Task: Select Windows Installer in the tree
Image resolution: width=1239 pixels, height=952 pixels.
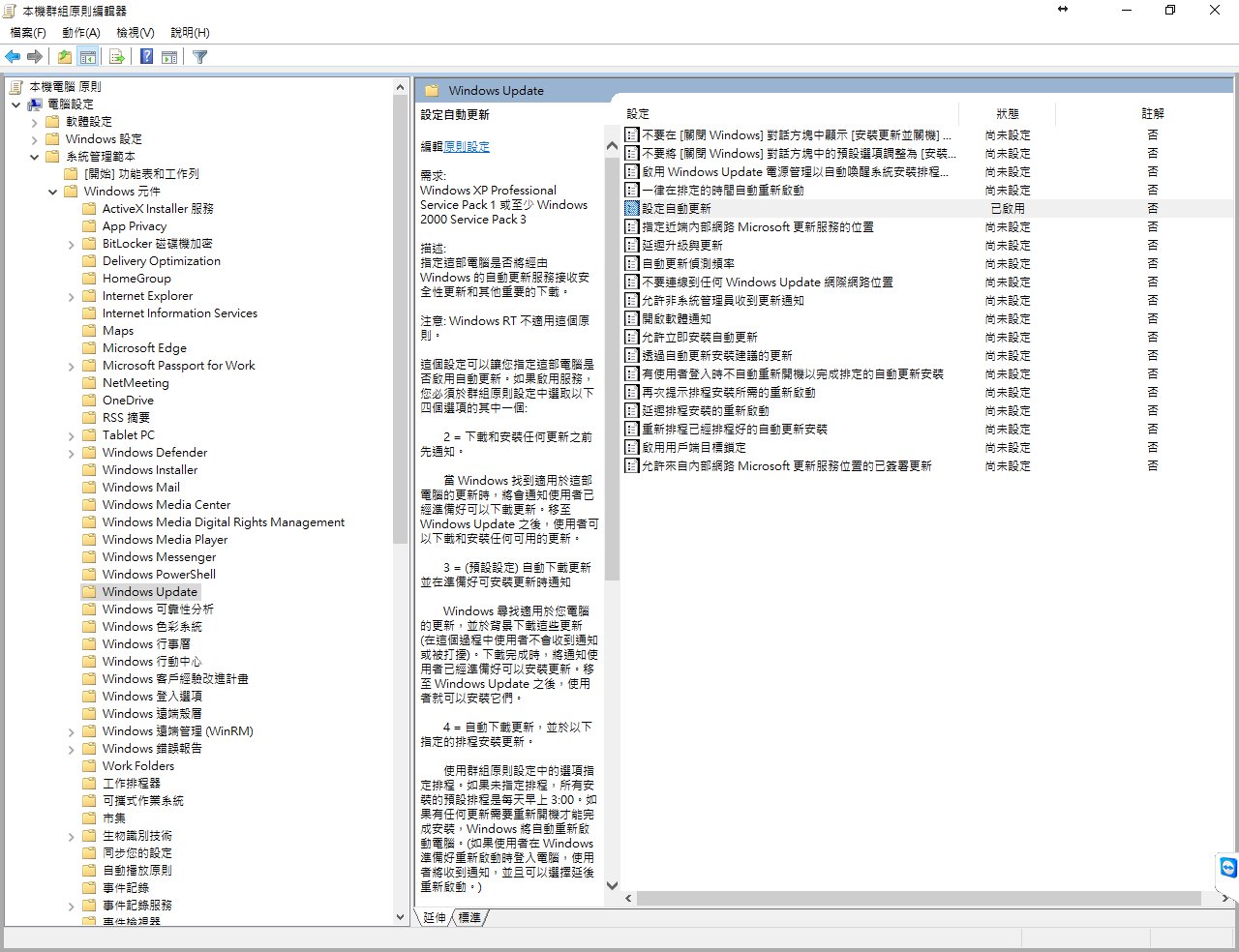Action: (150, 470)
